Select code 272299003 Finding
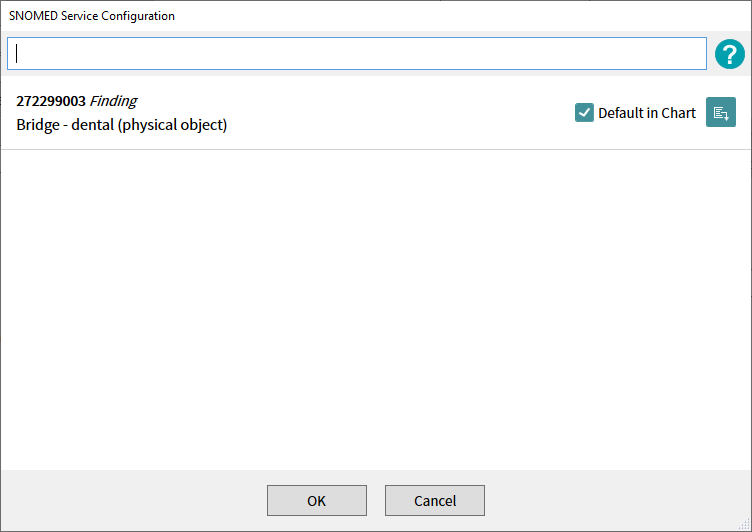 (77, 101)
